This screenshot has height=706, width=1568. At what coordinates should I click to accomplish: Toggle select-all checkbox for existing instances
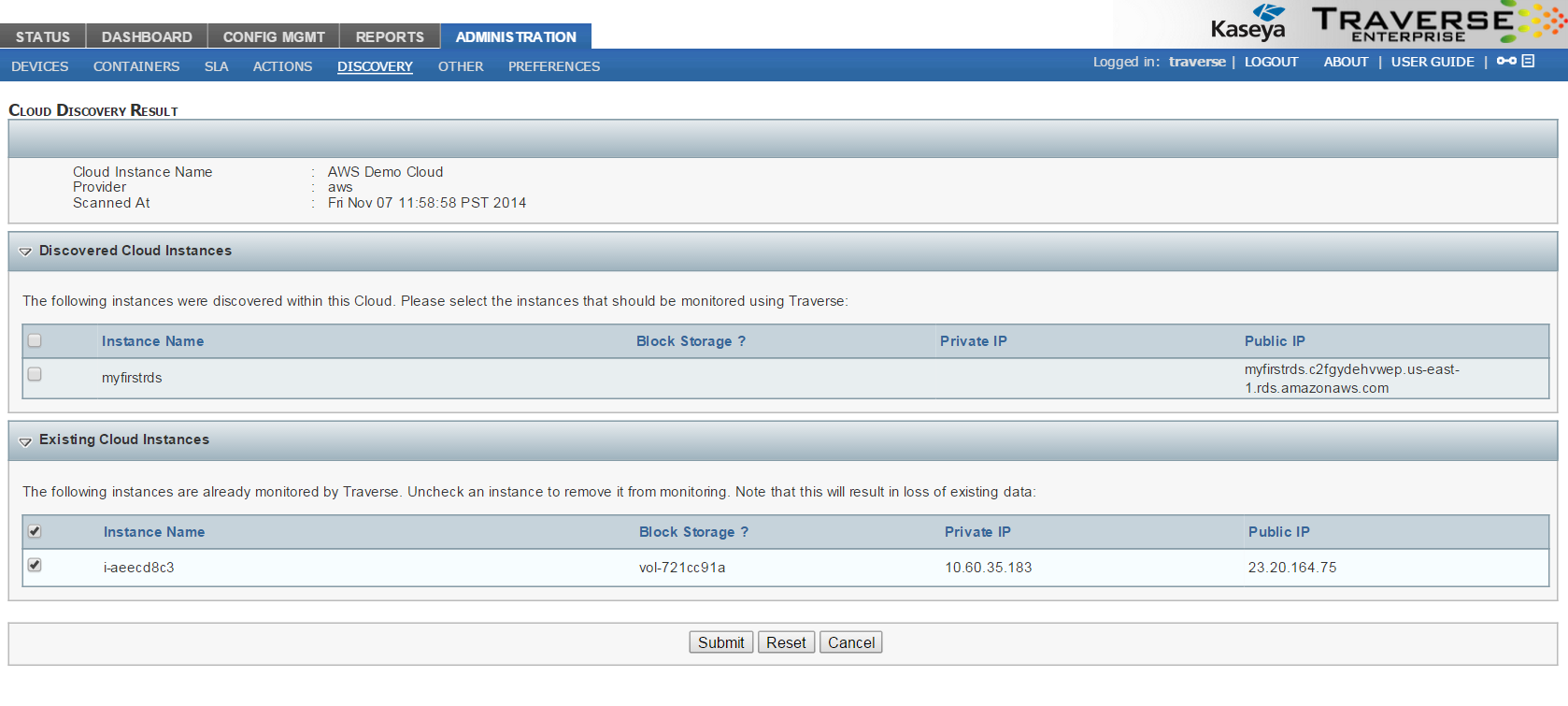(35, 532)
